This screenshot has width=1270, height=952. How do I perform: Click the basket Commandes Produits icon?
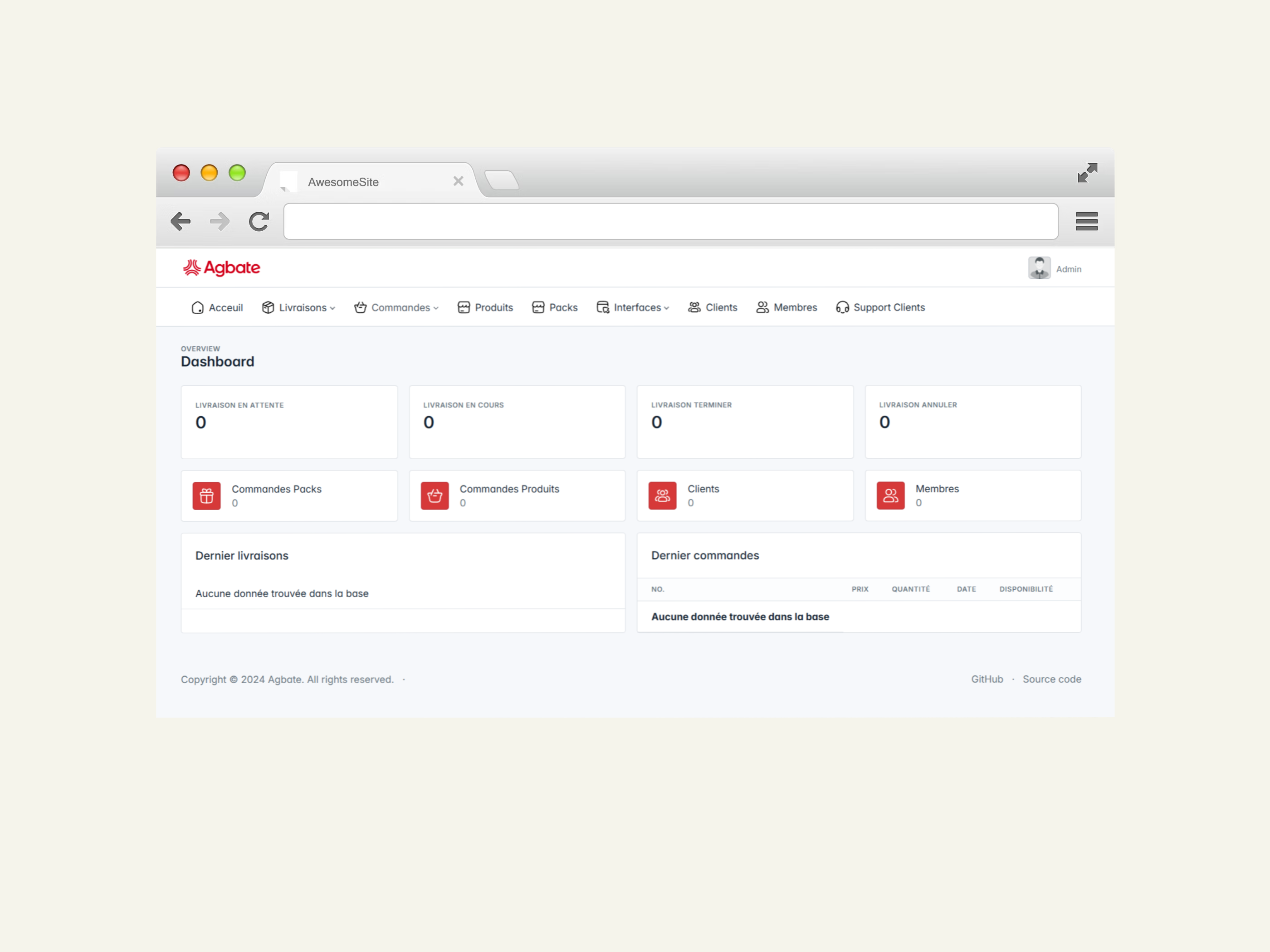click(435, 496)
